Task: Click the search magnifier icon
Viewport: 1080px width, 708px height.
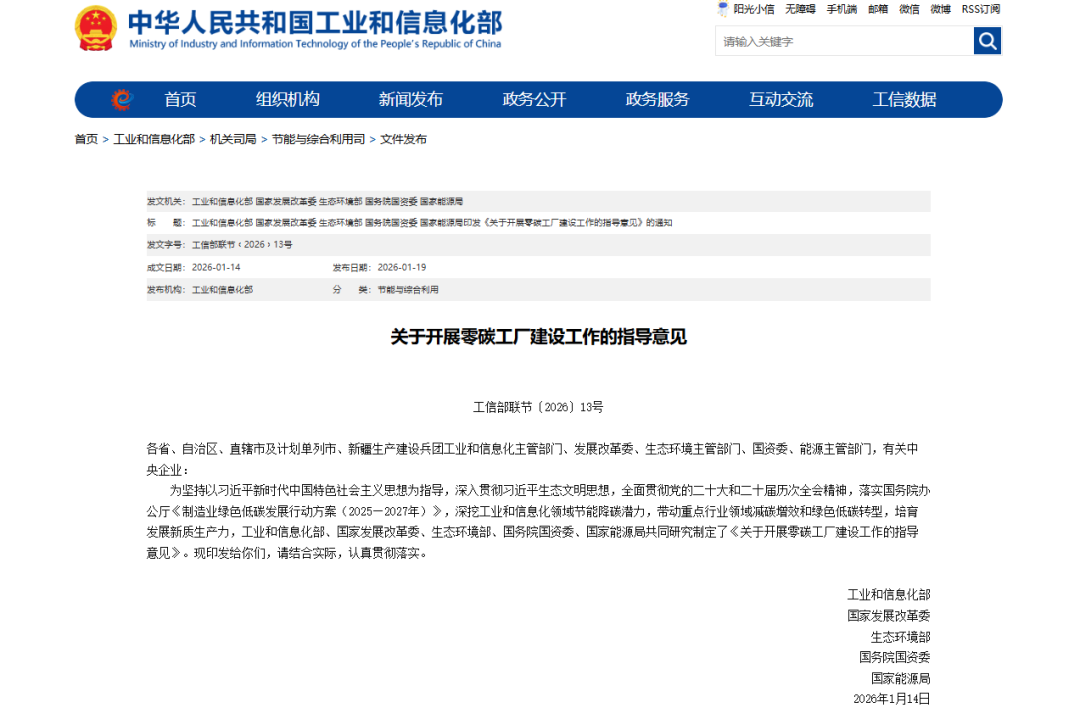Action: coord(987,41)
